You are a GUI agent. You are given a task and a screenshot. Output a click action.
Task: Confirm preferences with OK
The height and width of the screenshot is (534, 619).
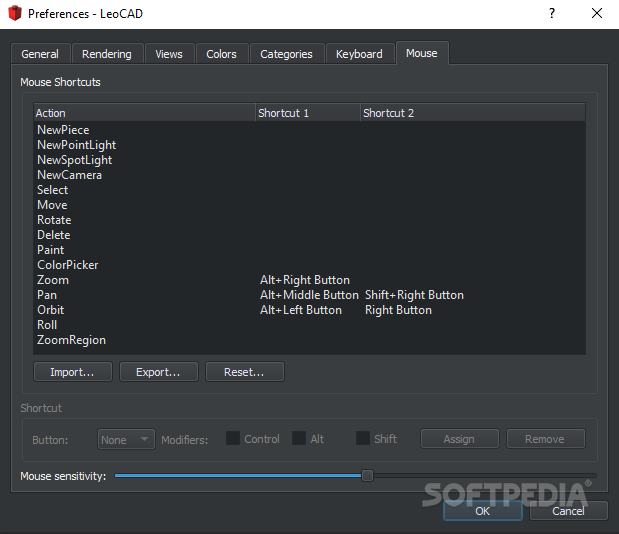click(482, 511)
